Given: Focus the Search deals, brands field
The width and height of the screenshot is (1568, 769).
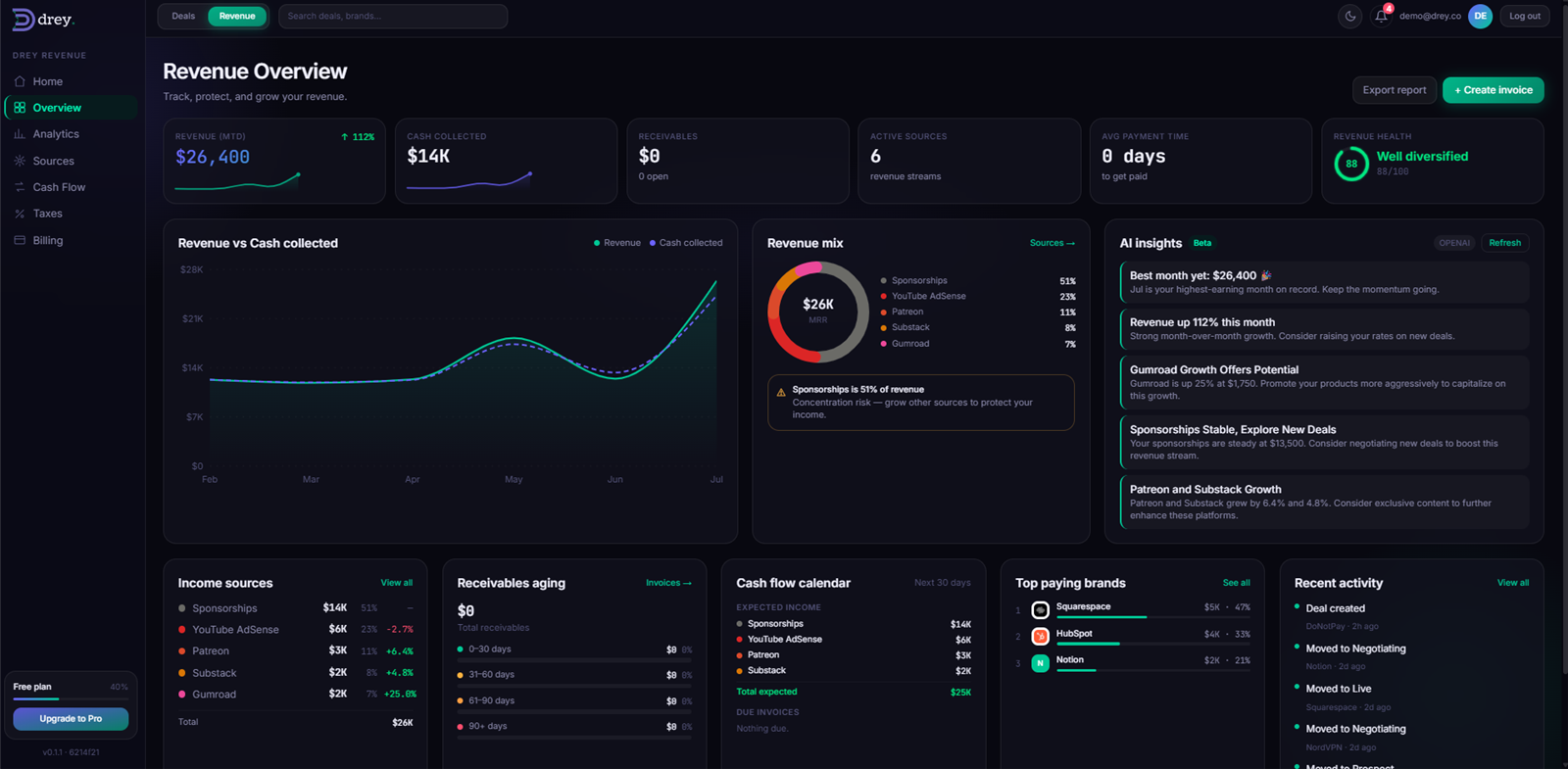Looking at the screenshot, I should [x=393, y=16].
